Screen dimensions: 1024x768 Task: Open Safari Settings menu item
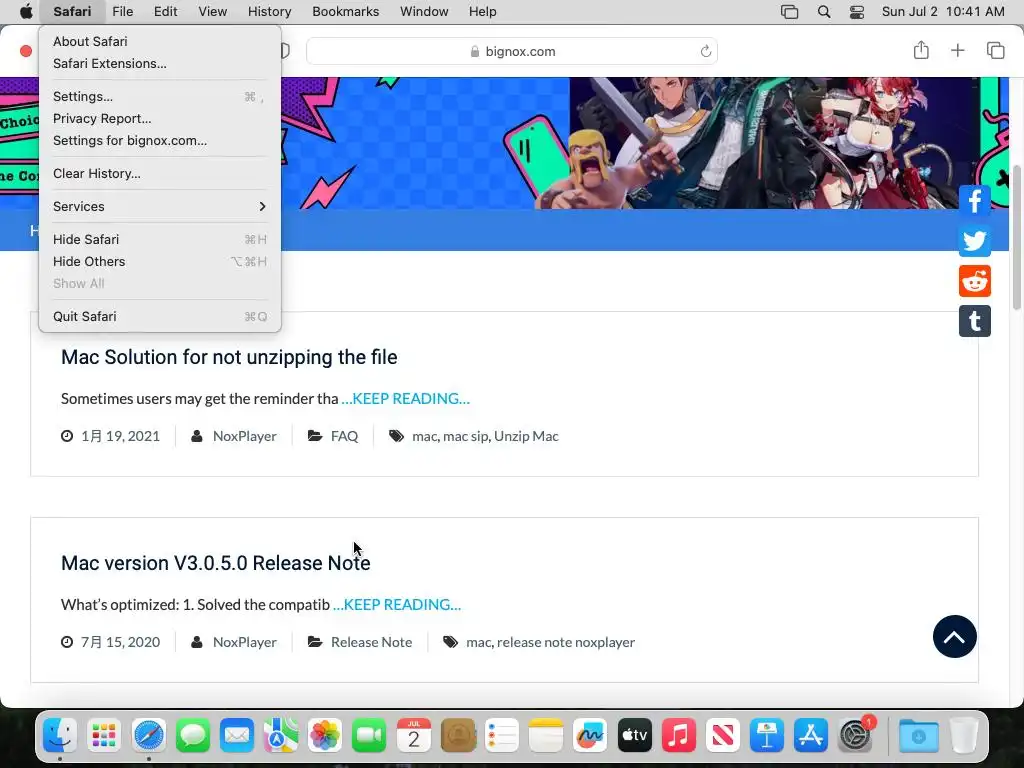160,97
